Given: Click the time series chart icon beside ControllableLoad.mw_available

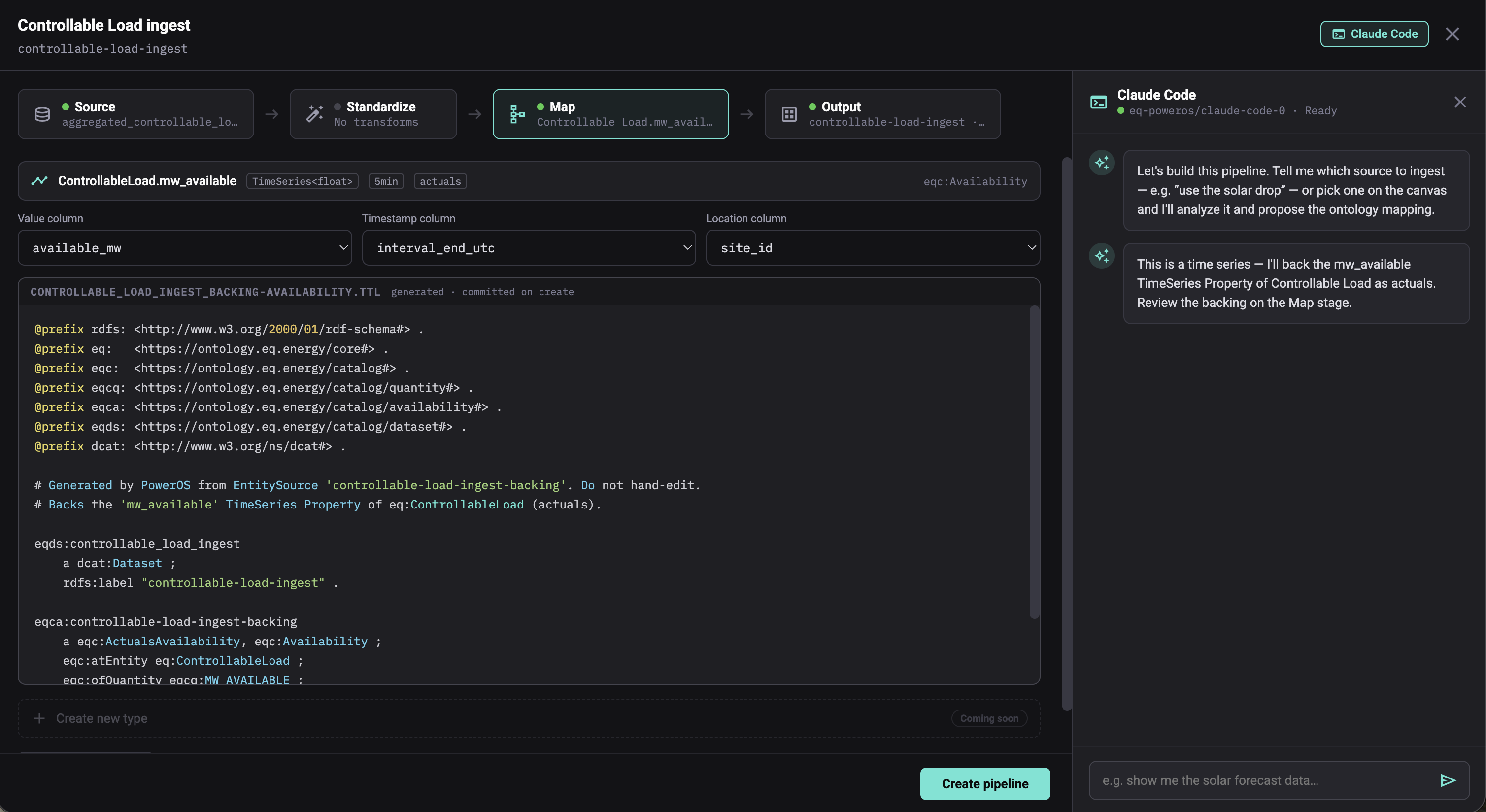Looking at the screenshot, I should coord(39,181).
